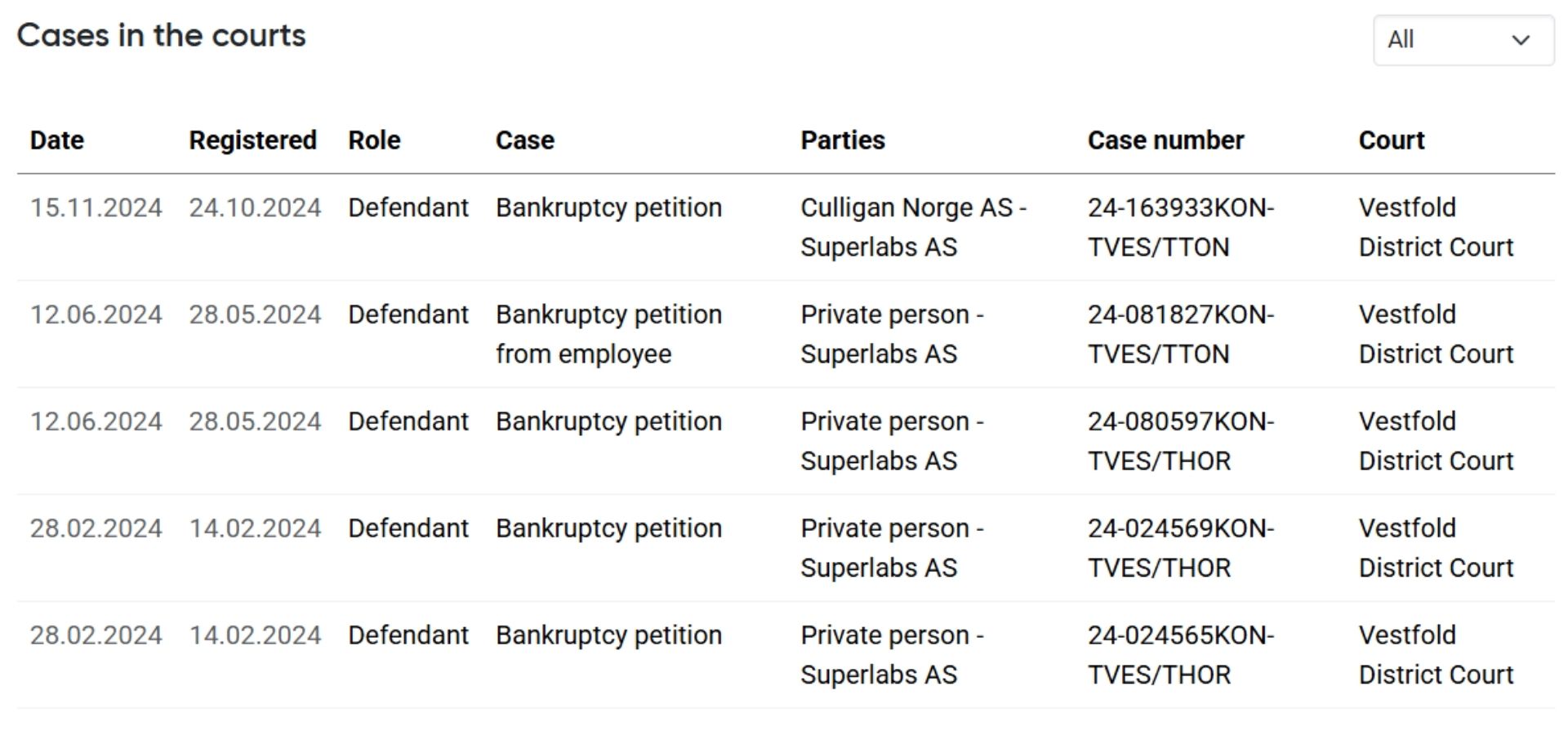Click the Date column header
1568x735 pixels.
[x=57, y=140]
